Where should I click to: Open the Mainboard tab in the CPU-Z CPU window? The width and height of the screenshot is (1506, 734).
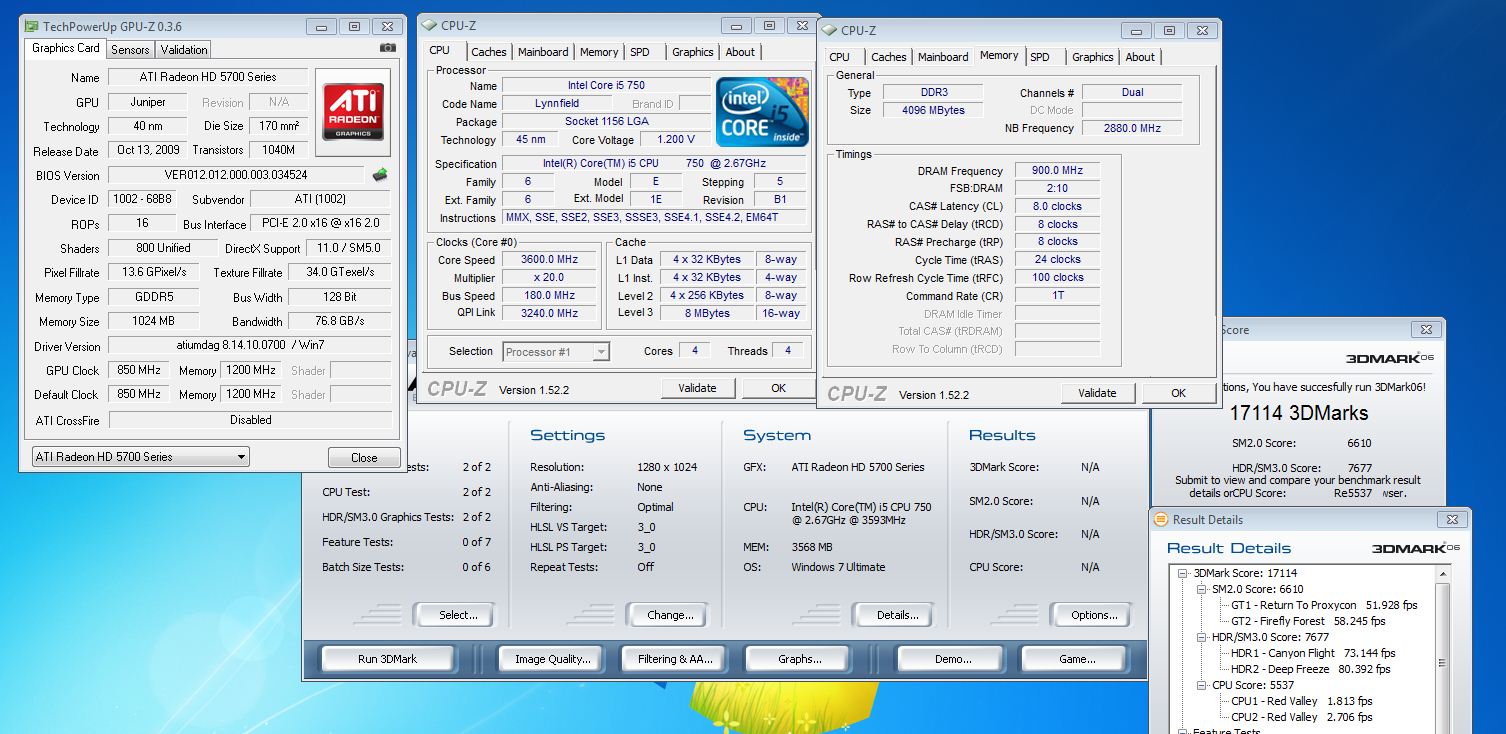pyautogui.click(x=543, y=52)
